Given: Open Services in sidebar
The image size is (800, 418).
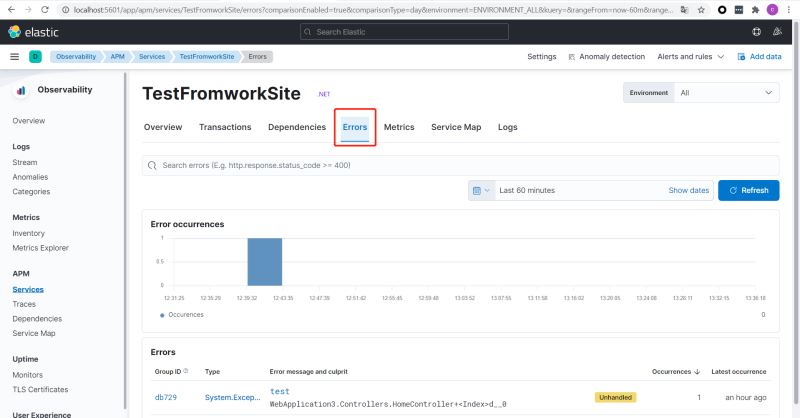Looking at the screenshot, I should tap(28, 289).
